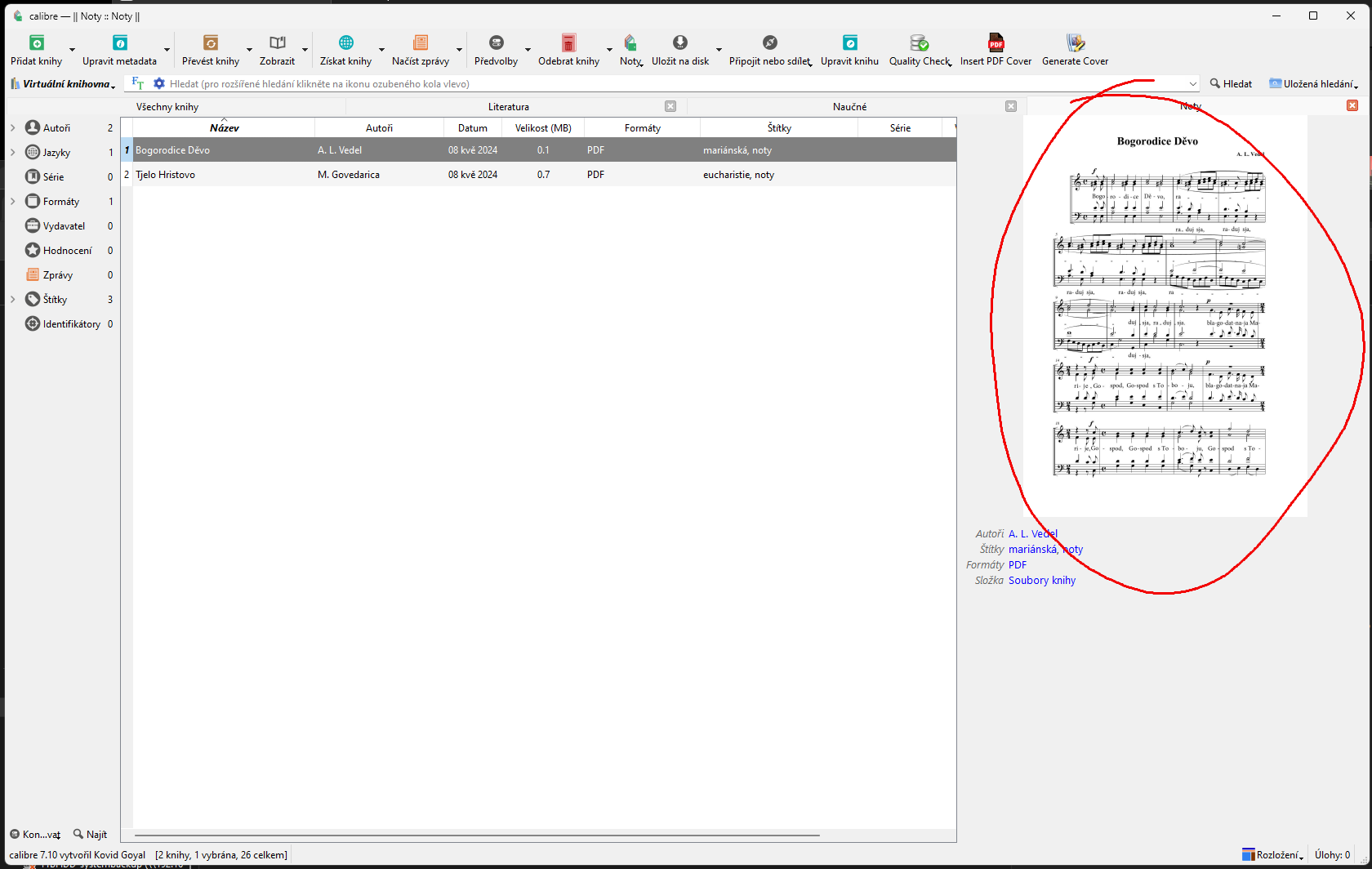Sort by Štítky column header
This screenshot has width=1372, height=869.
(779, 127)
